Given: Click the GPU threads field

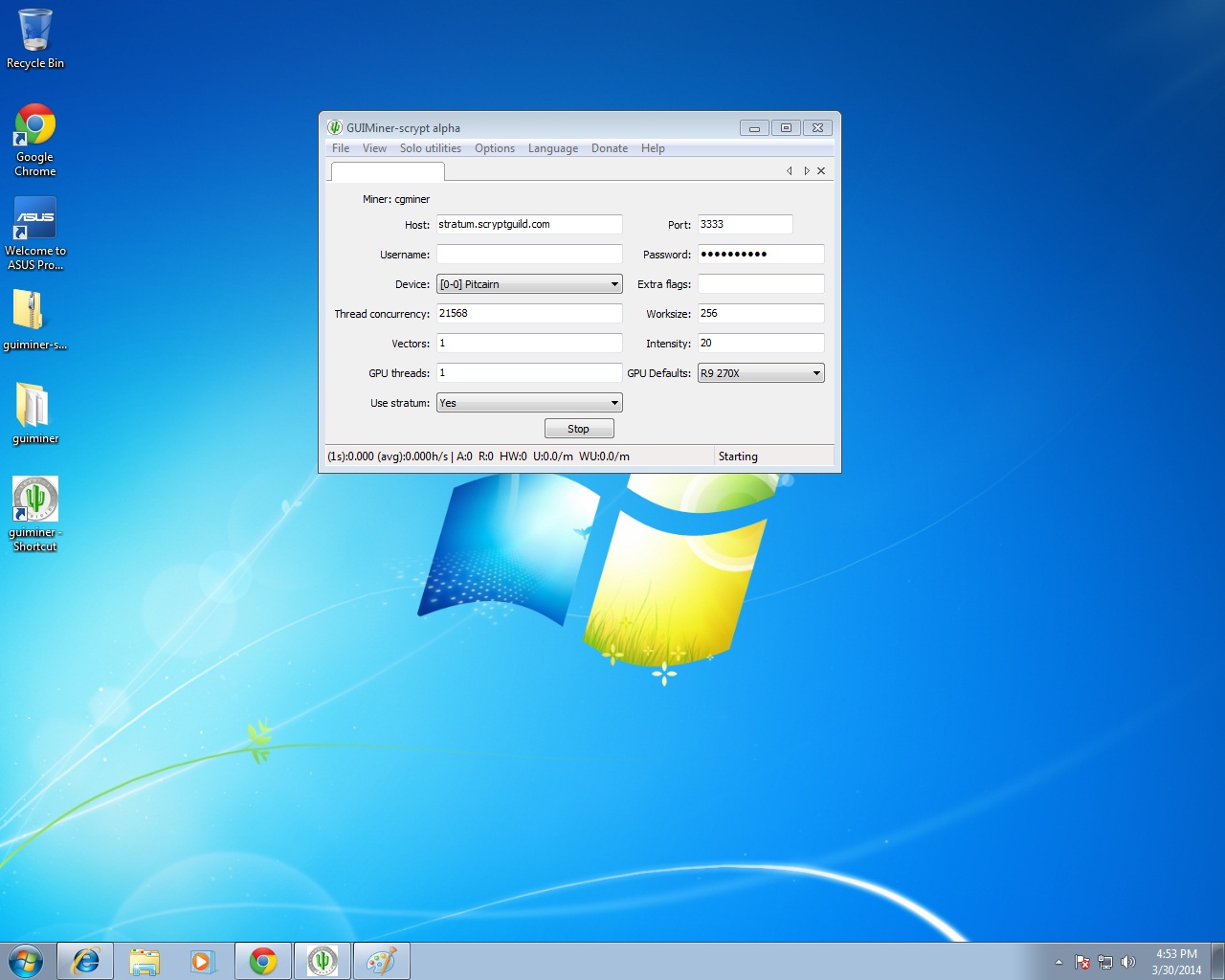Looking at the screenshot, I should (529, 372).
